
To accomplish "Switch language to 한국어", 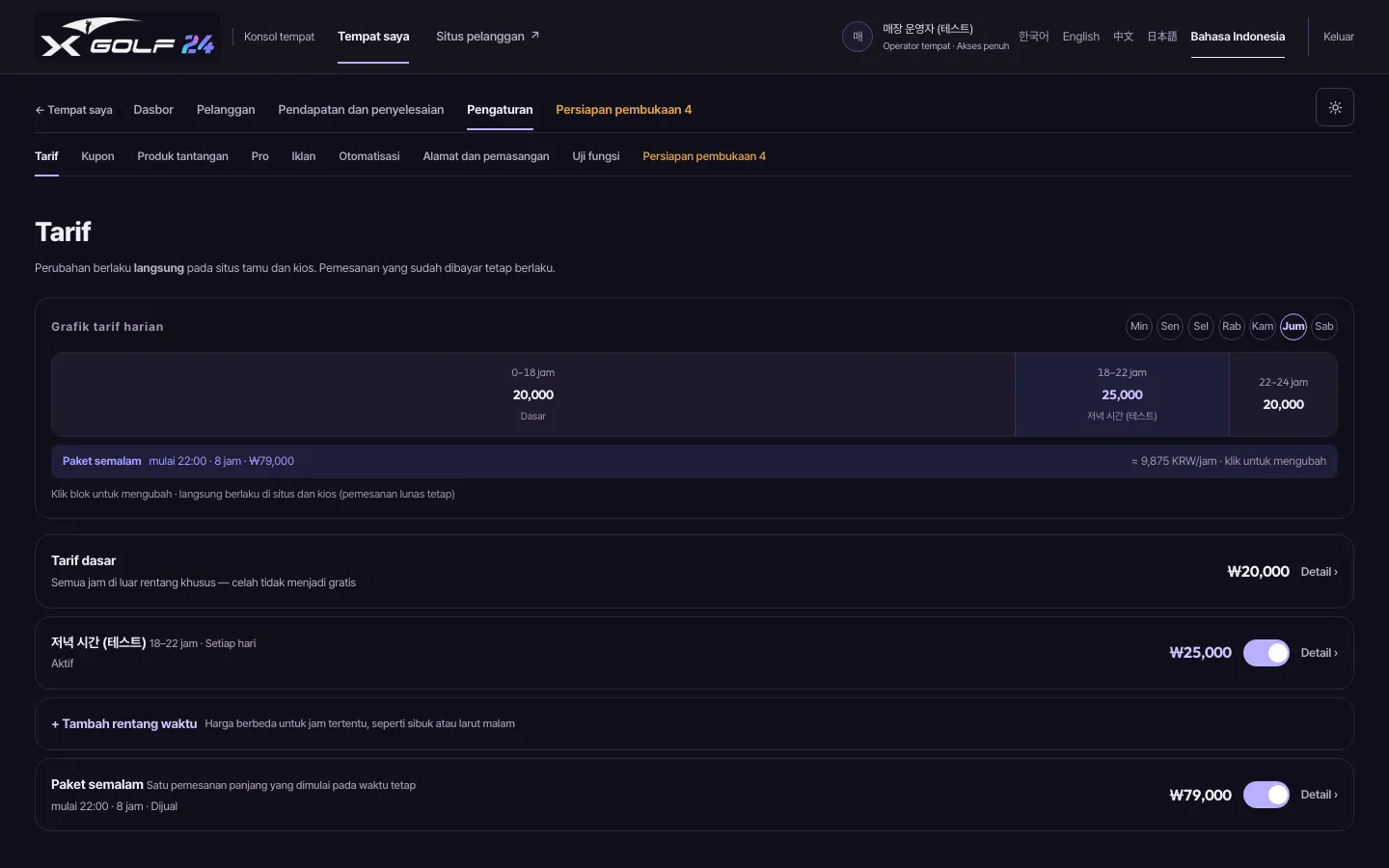I will (x=1033, y=37).
